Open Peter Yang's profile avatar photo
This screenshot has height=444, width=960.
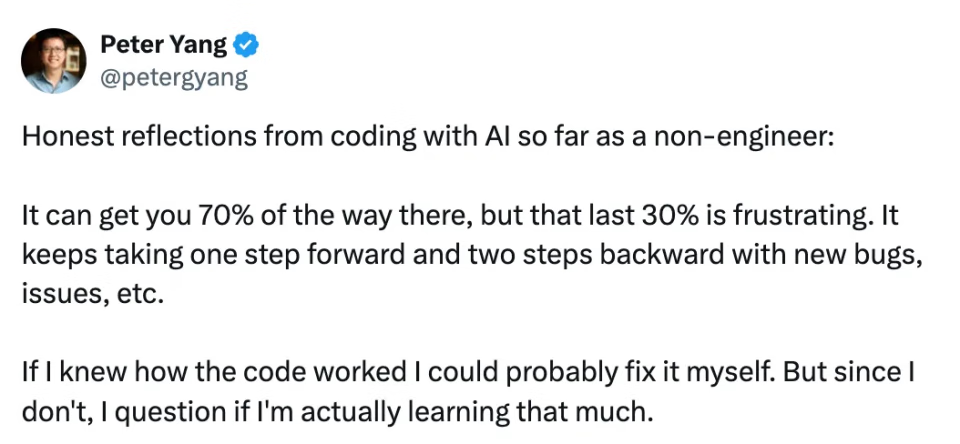pyautogui.click(x=53, y=61)
